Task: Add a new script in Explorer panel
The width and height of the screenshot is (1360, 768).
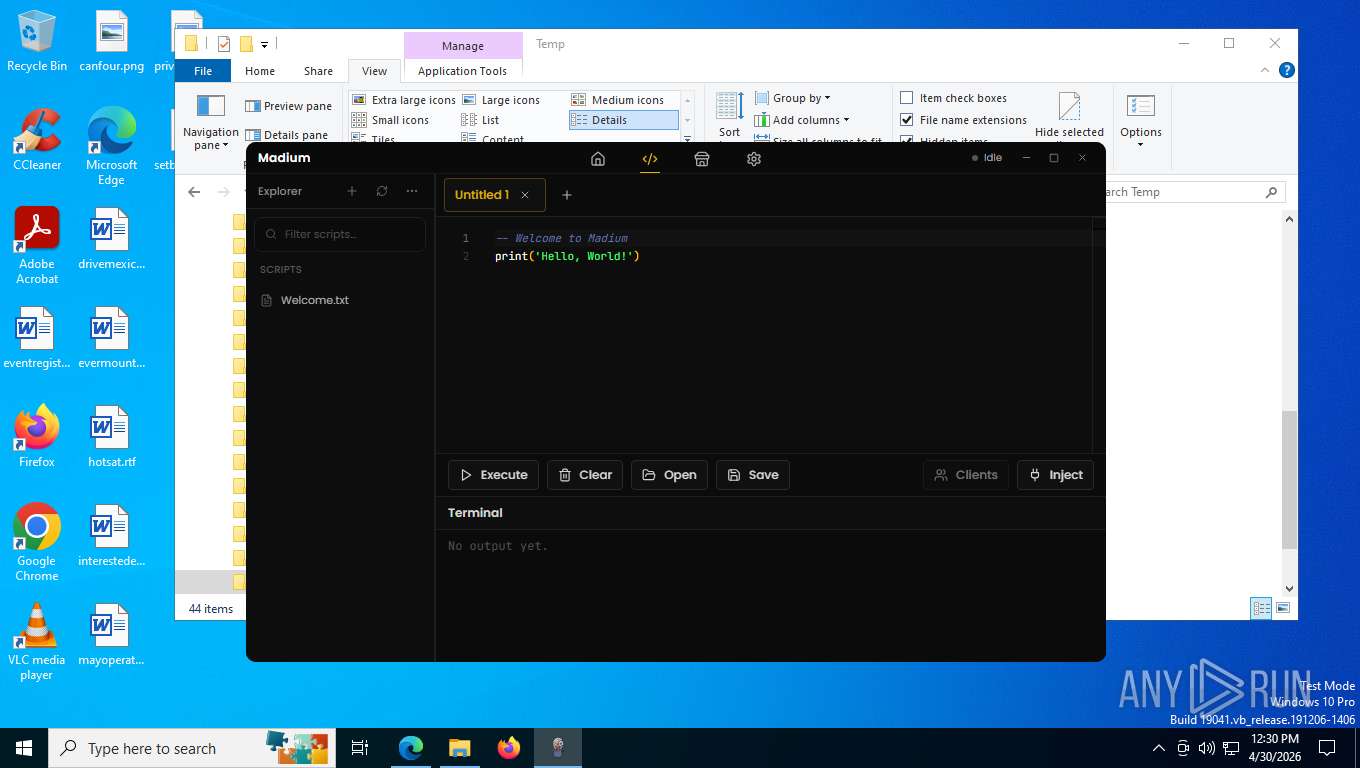Action: pos(352,191)
